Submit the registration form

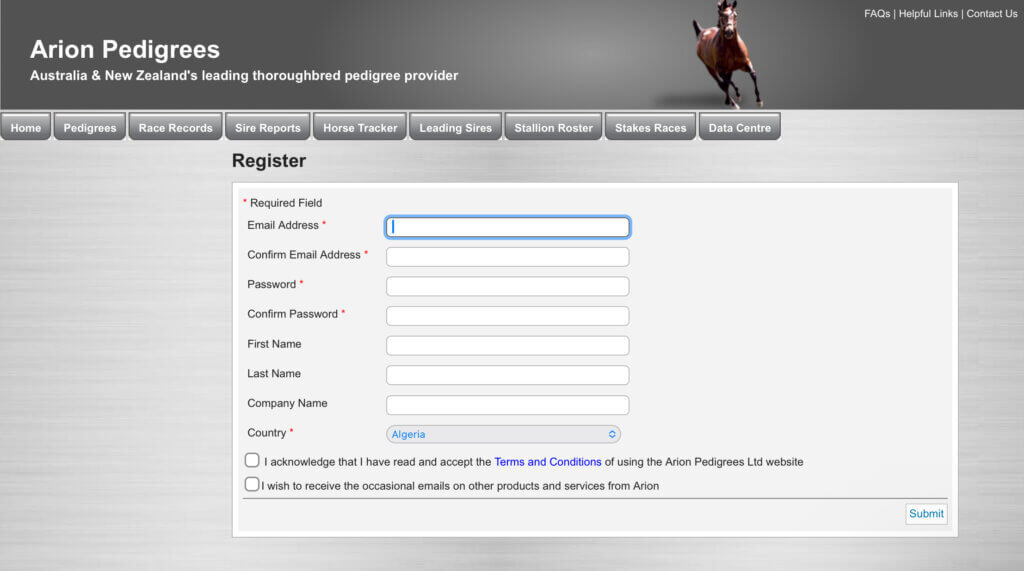point(926,514)
